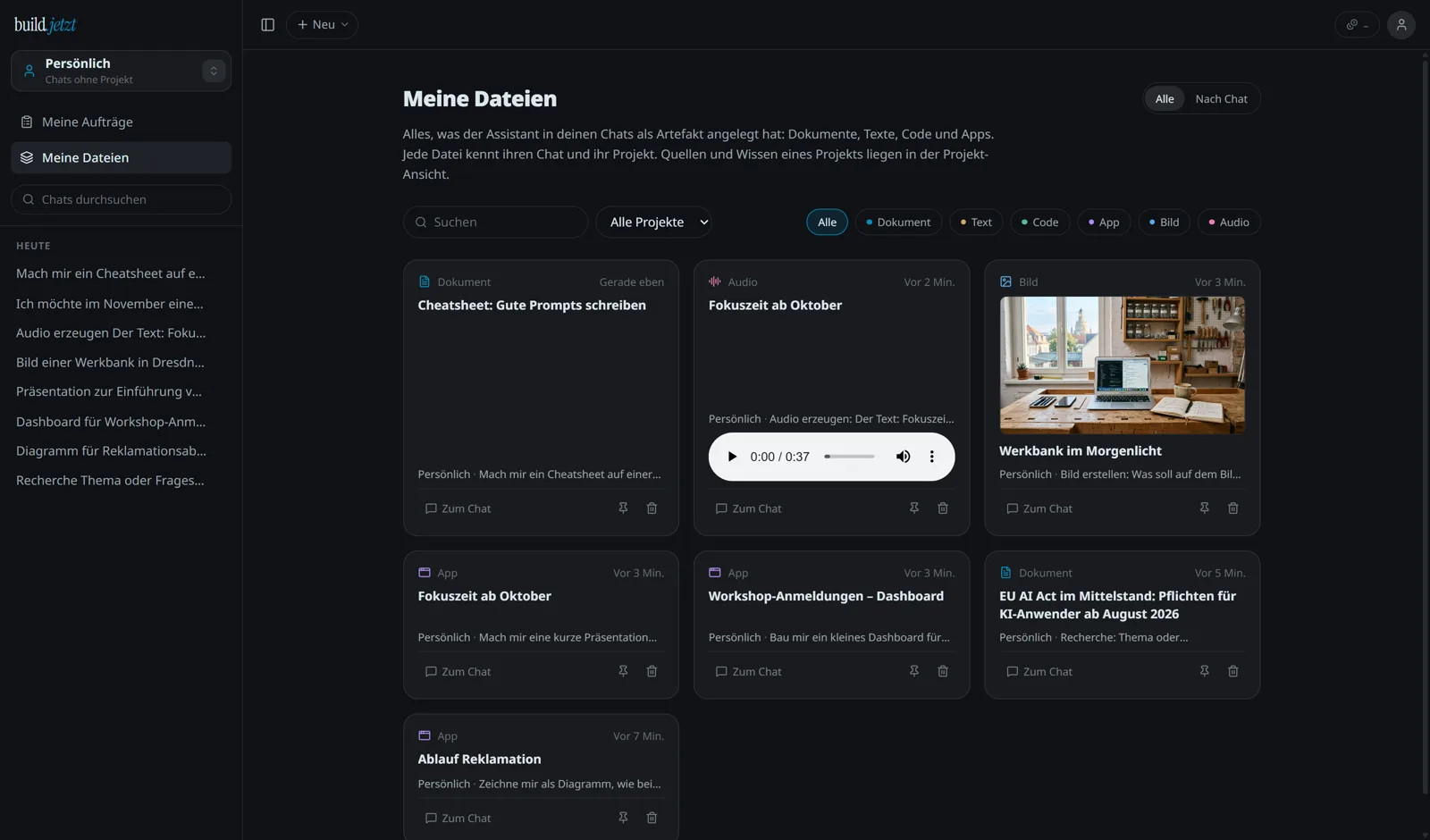Pin the Fokuszeit ab Oktober app card
Image resolution: width=1430 pixels, height=840 pixels.
(x=623, y=671)
